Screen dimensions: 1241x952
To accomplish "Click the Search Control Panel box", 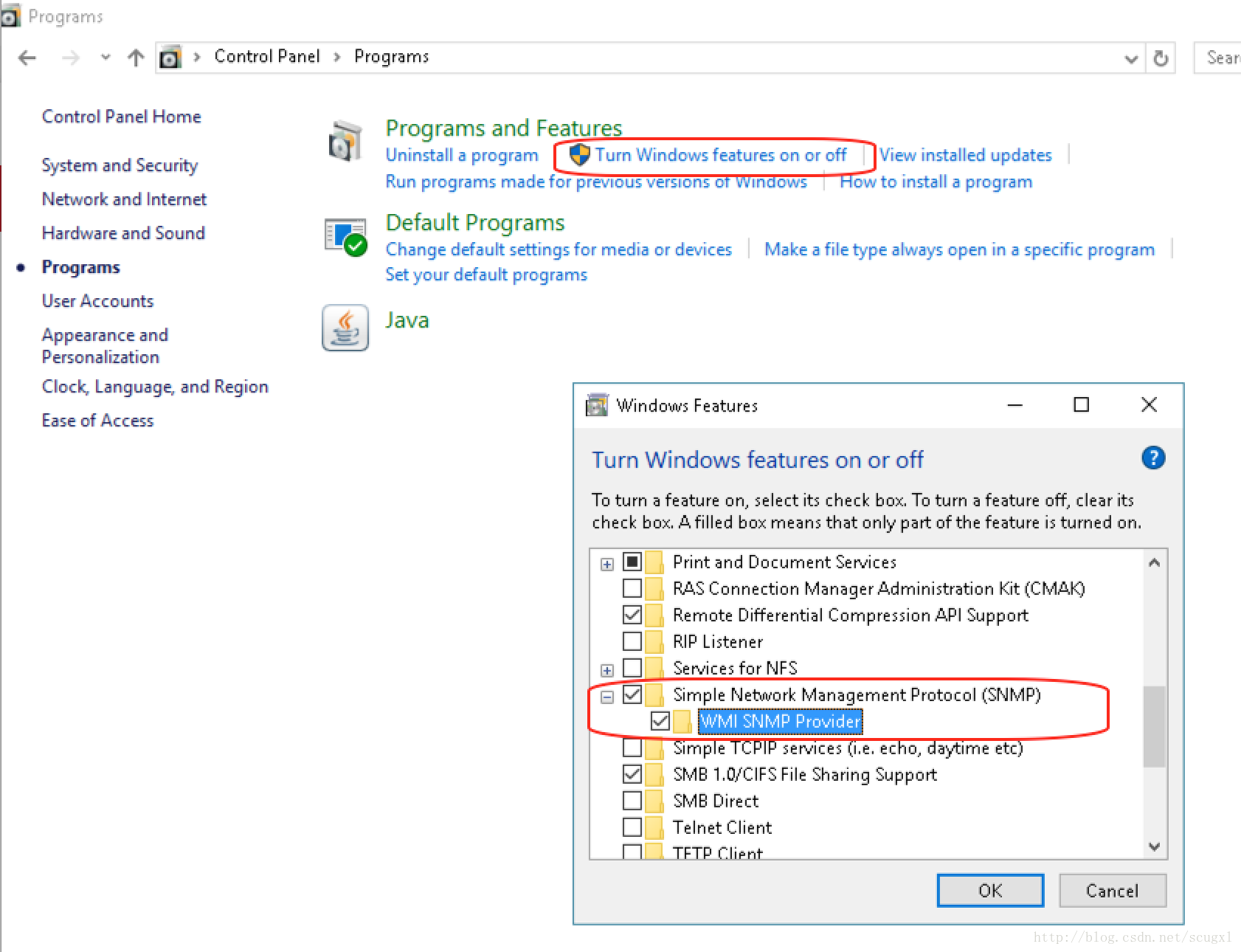I will coord(1218,58).
